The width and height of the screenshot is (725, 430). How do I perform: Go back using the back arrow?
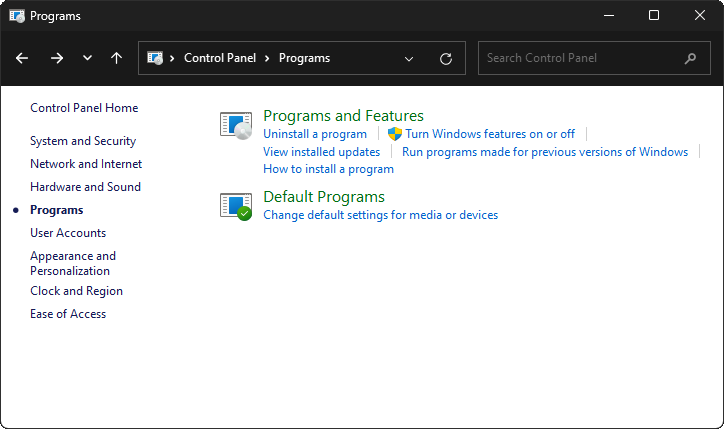22,58
